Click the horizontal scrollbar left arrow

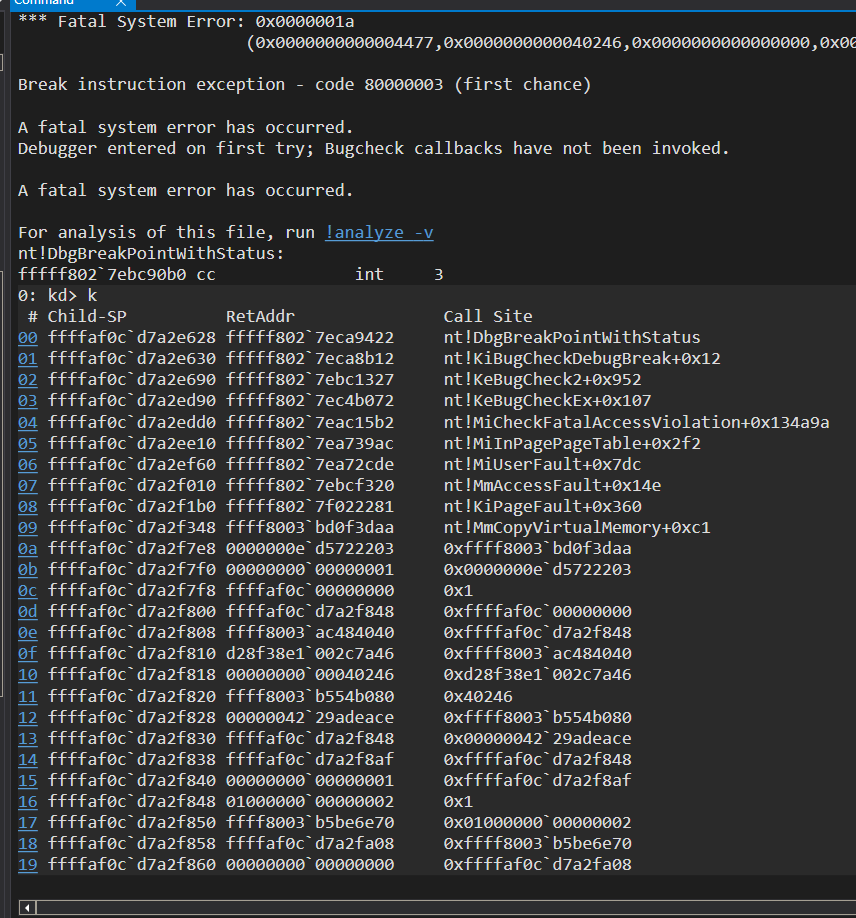tap(26, 907)
